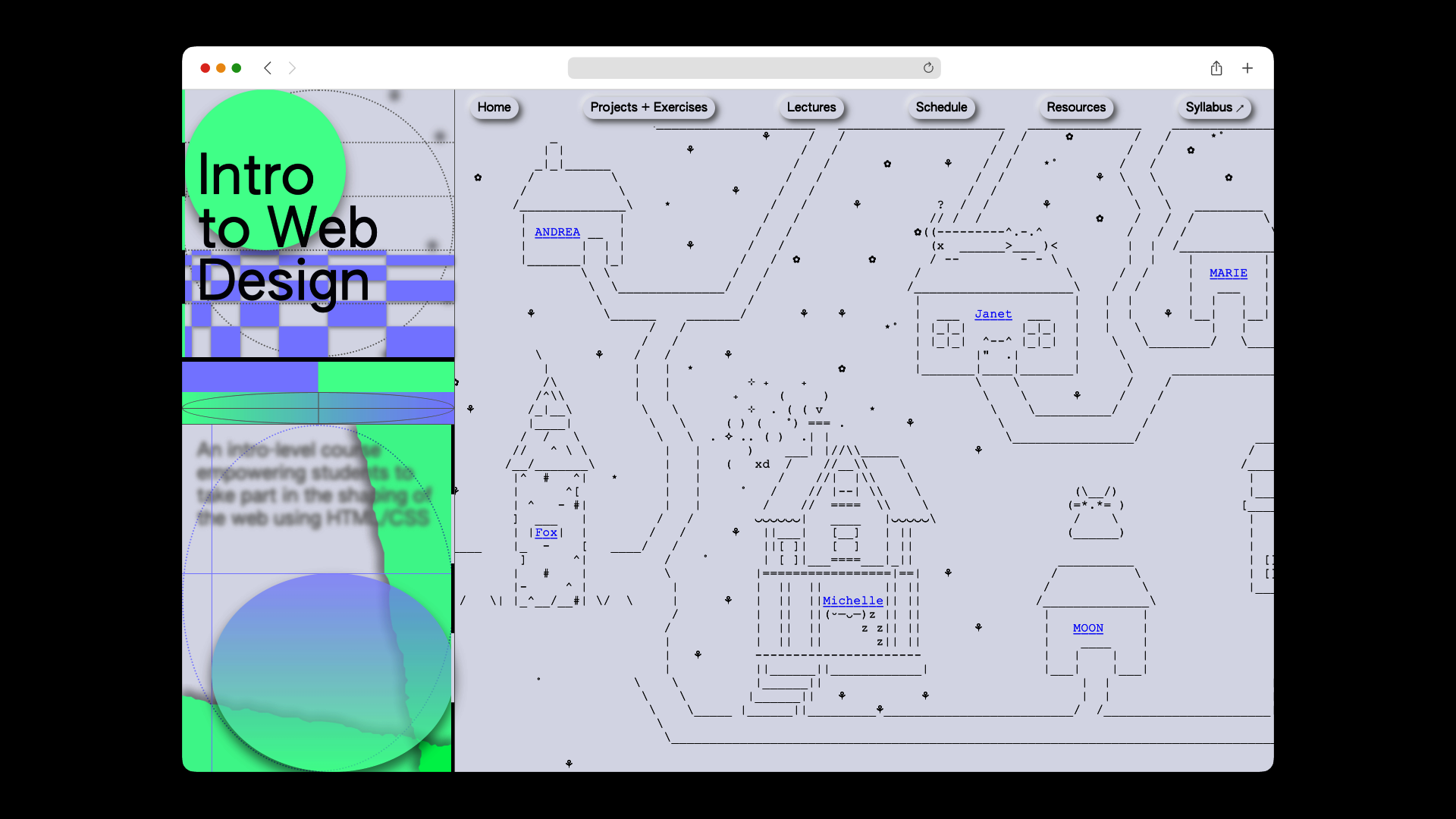Viewport: 1456px width, 819px height.
Task: Open the Syllabus external link
Action: coord(1214,108)
